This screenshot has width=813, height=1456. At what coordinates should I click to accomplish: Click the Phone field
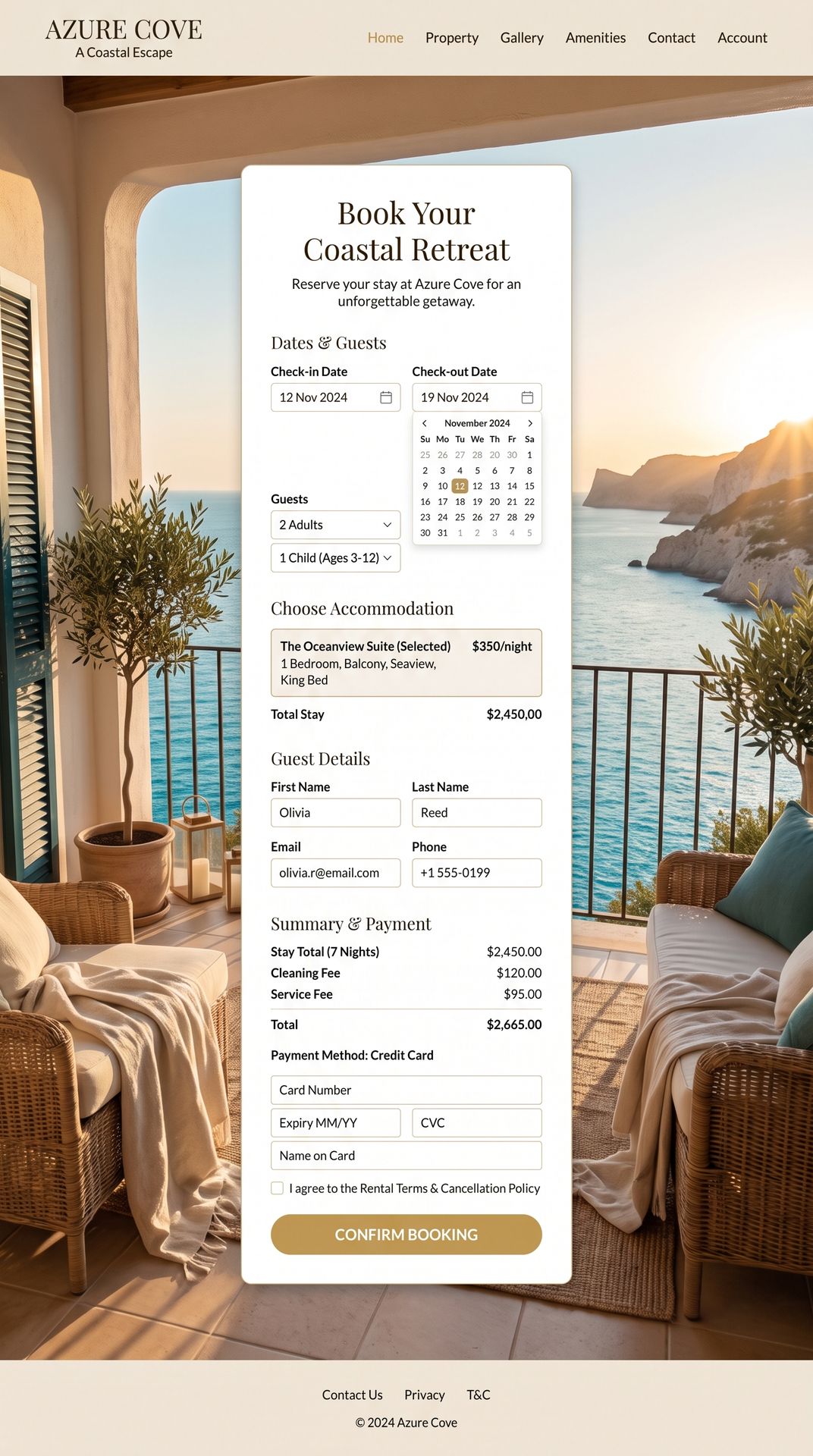click(x=477, y=873)
